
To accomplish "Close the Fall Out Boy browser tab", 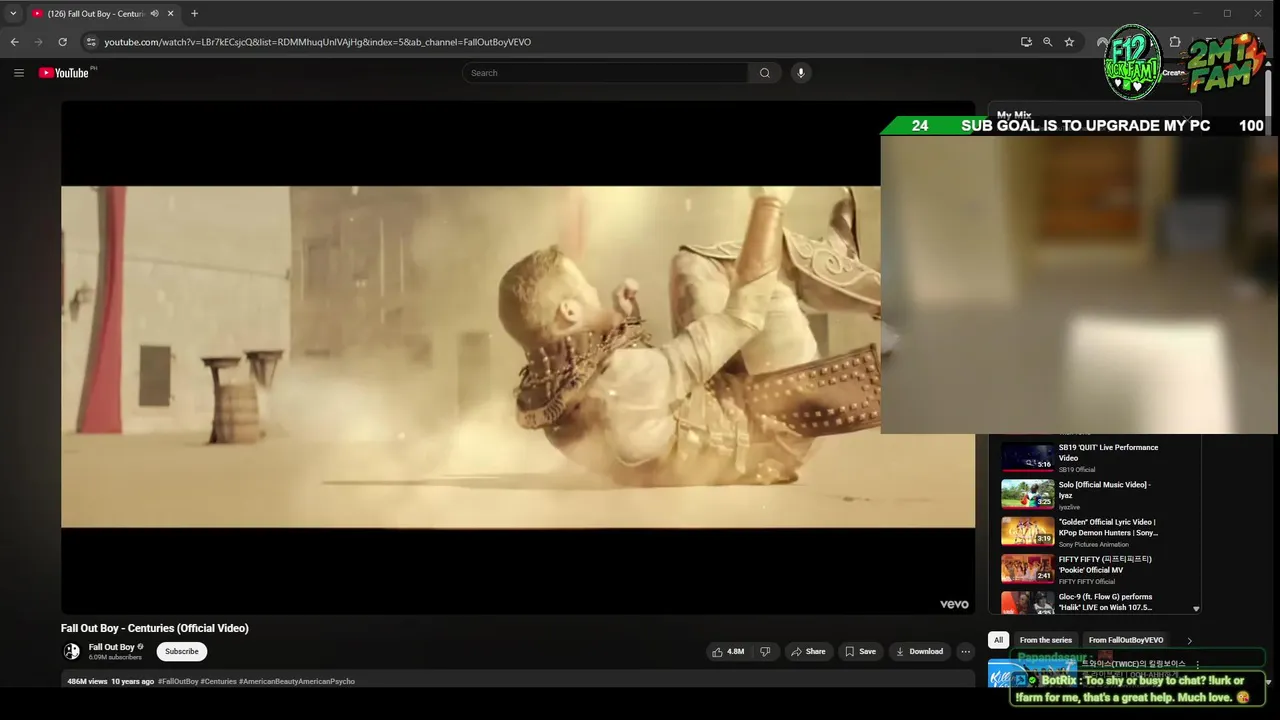I will [171, 14].
